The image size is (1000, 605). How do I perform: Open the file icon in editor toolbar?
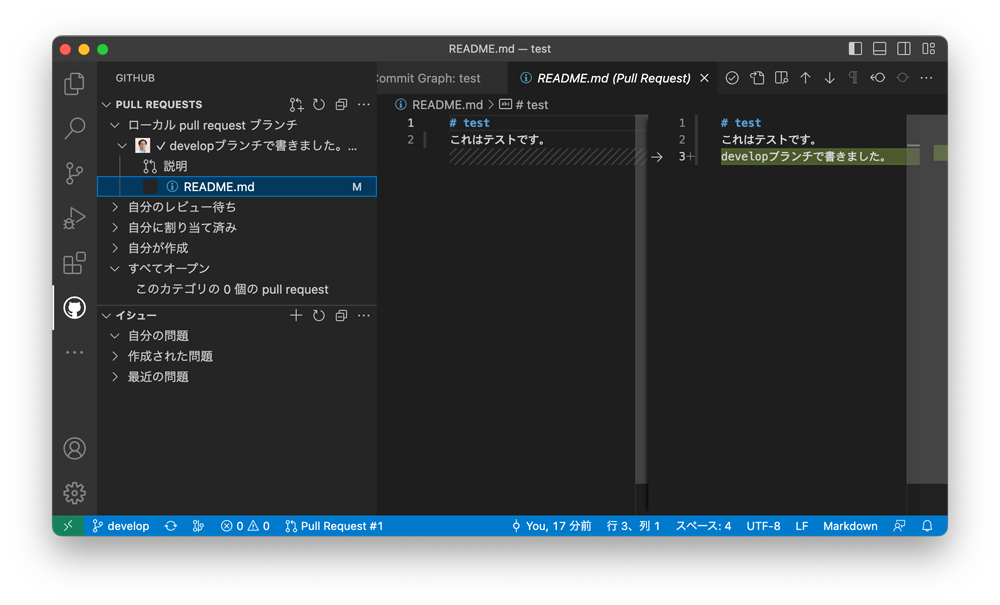point(757,78)
